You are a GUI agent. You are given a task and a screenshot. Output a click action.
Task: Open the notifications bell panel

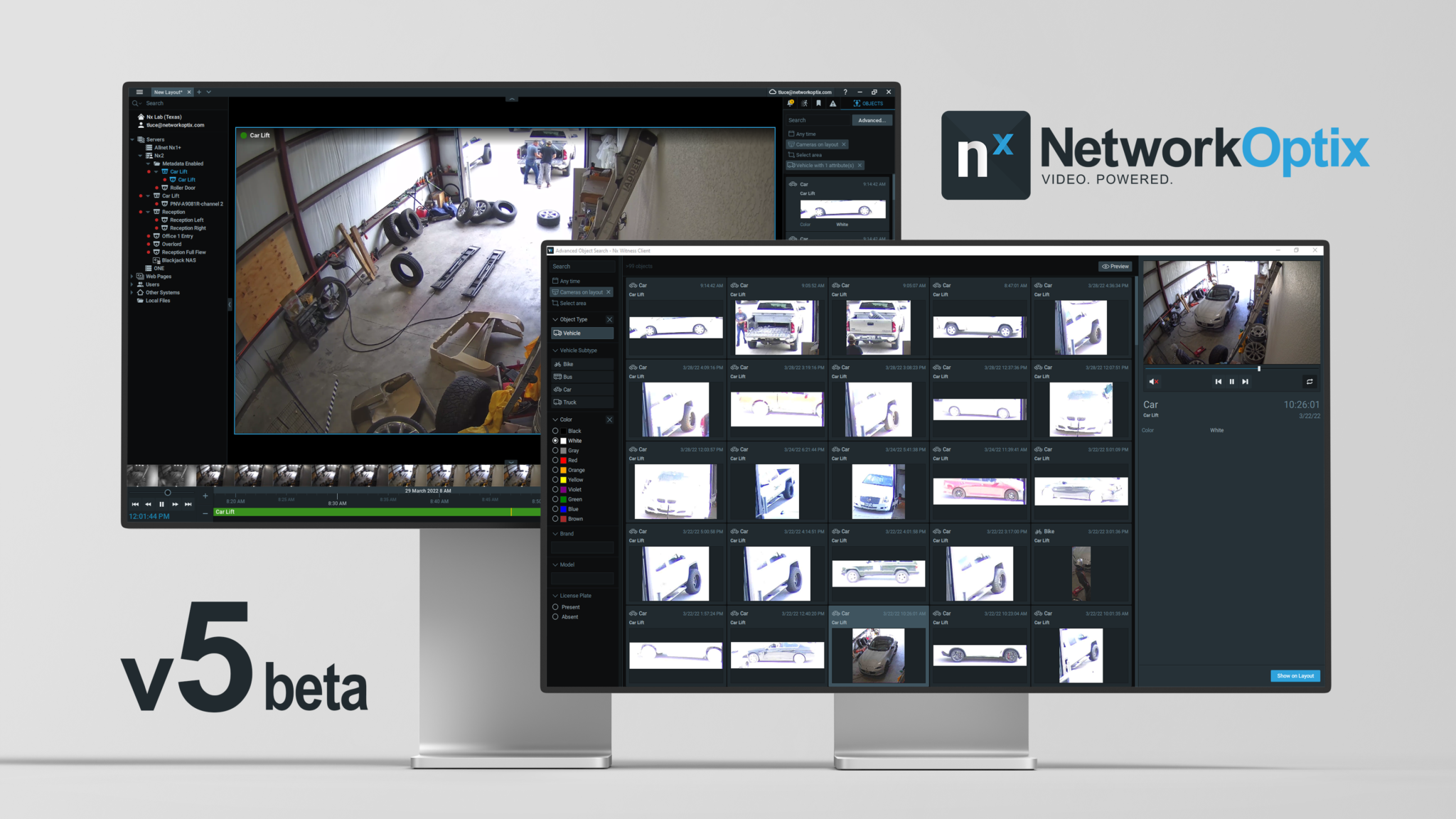tap(790, 103)
